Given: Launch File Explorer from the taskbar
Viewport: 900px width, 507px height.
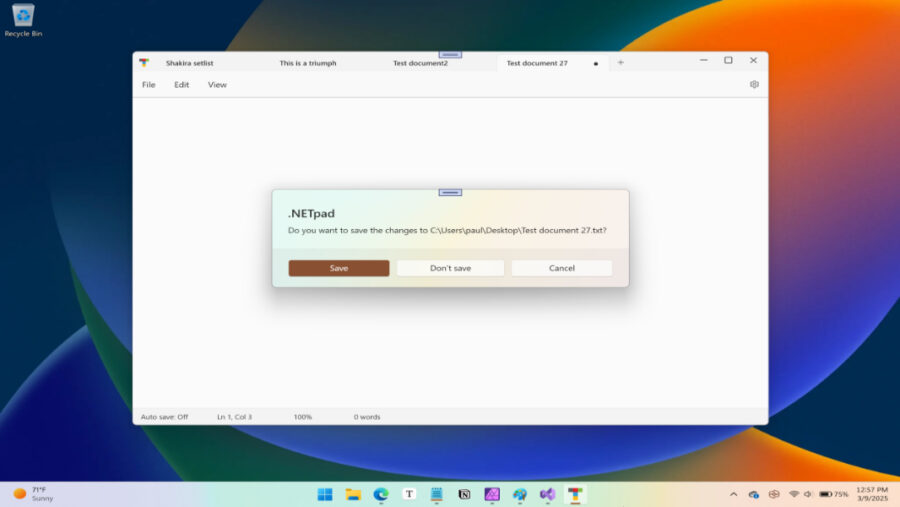Looking at the screenshot, I should point(353,494).
